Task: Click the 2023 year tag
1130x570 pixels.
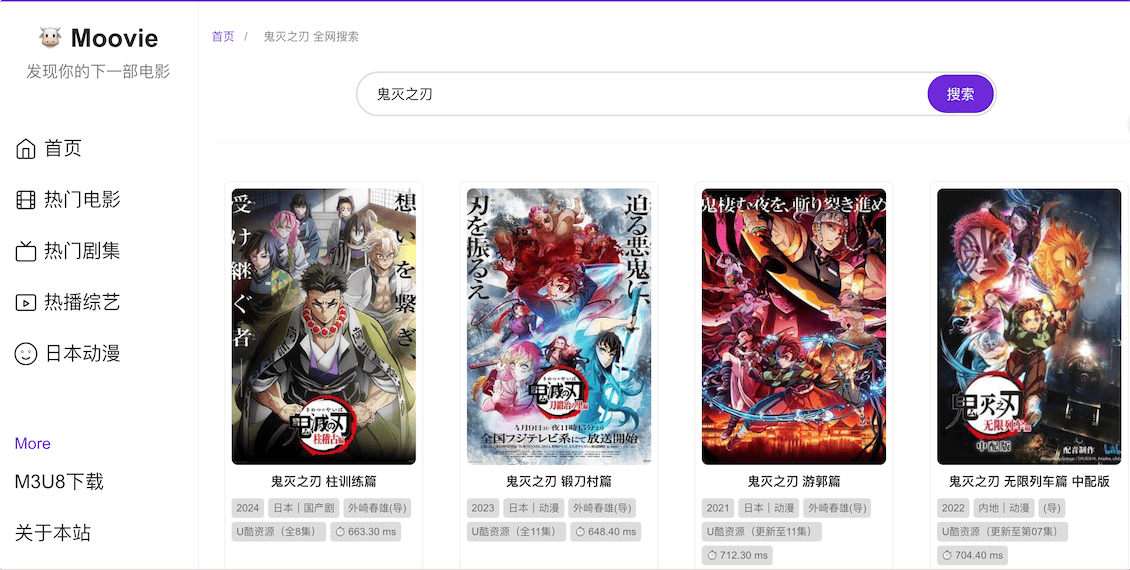Action: pos(483,508)
